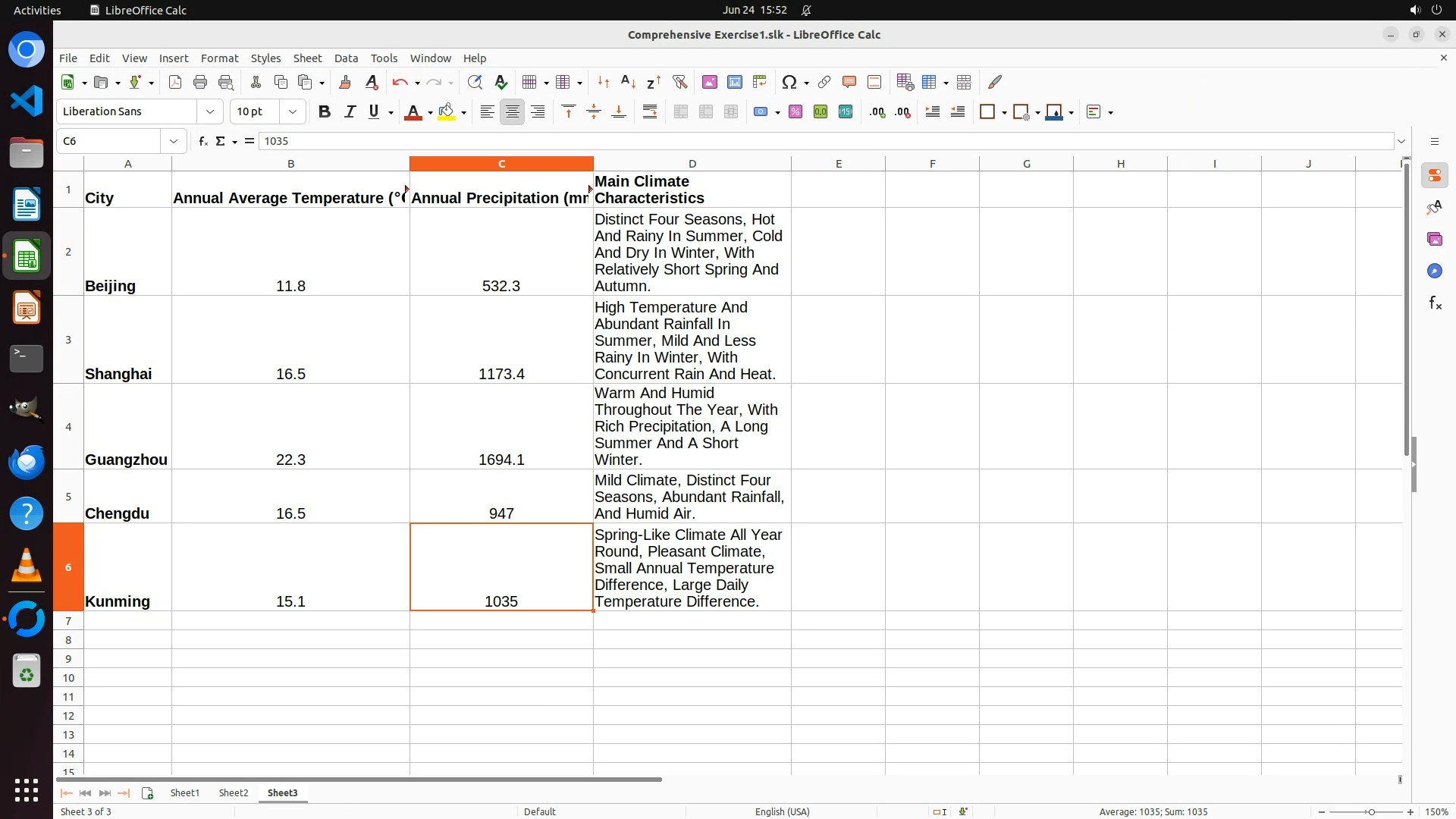Toggle Bold formatting
This screenshot has height=819, width=1456.
pos(325,112)
